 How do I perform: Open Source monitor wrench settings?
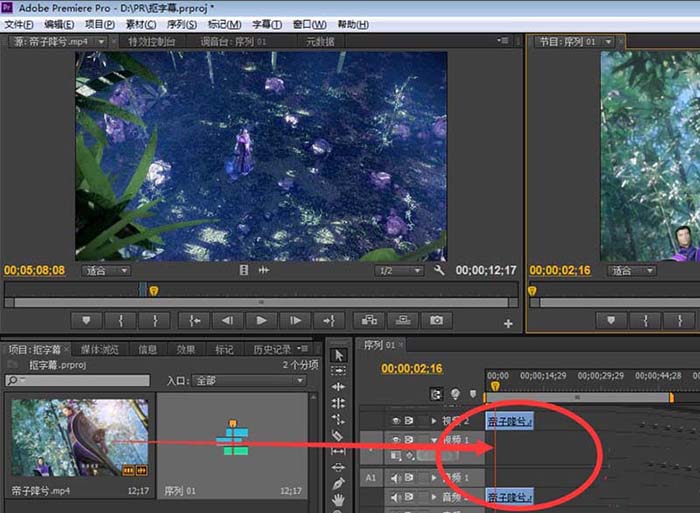(439, 270)
